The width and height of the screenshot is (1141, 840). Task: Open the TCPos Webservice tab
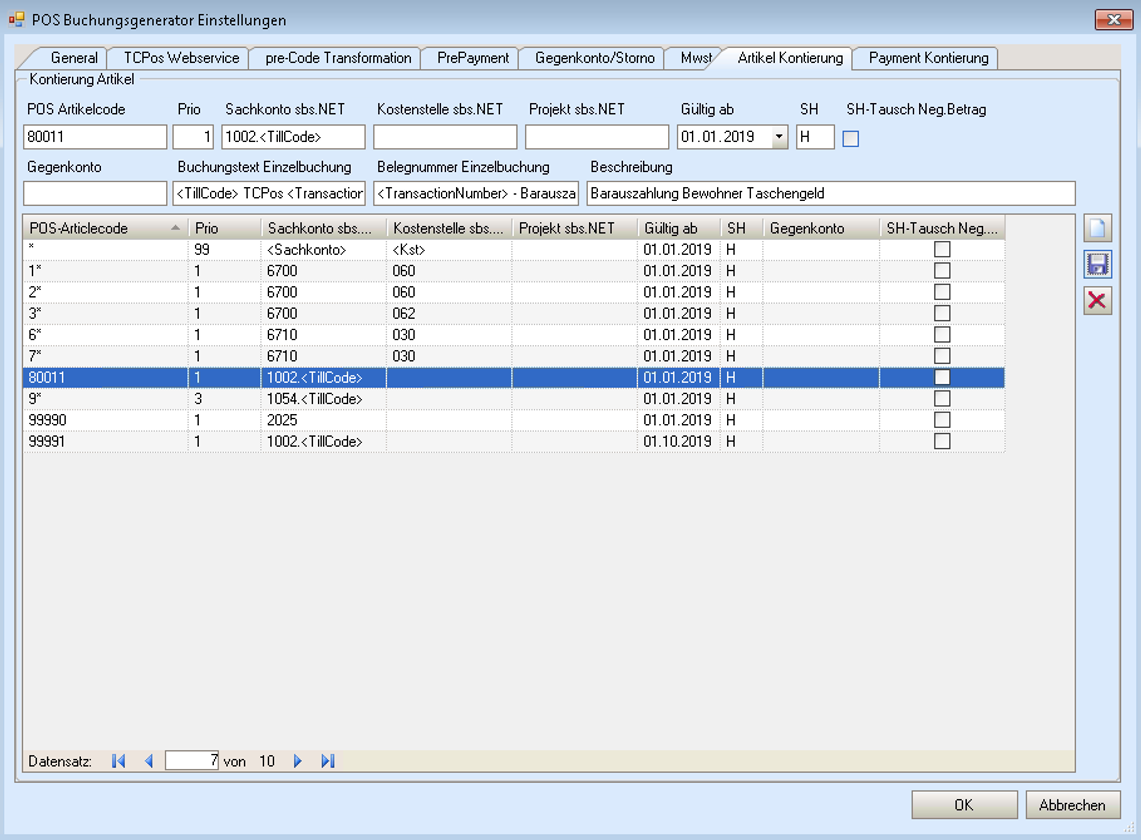[x=181, y=58]
